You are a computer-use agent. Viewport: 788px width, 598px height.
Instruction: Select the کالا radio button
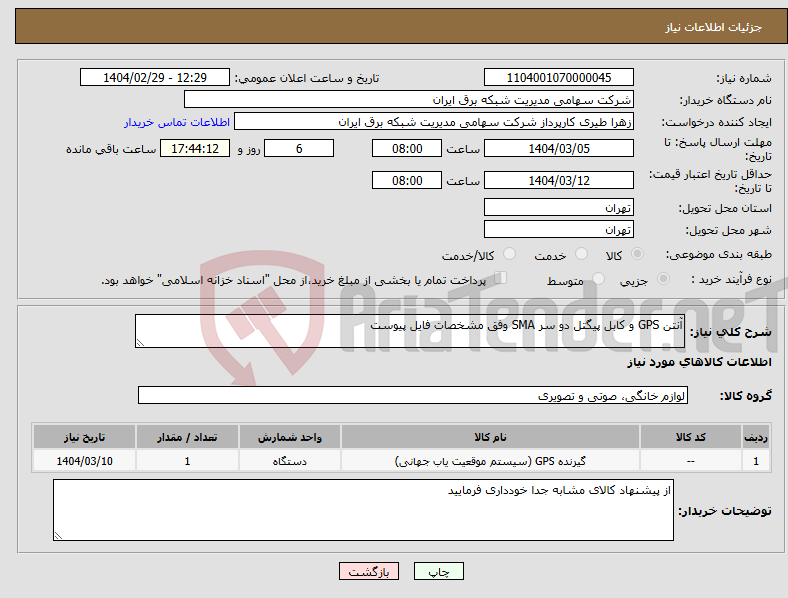[x=637, y=254]
